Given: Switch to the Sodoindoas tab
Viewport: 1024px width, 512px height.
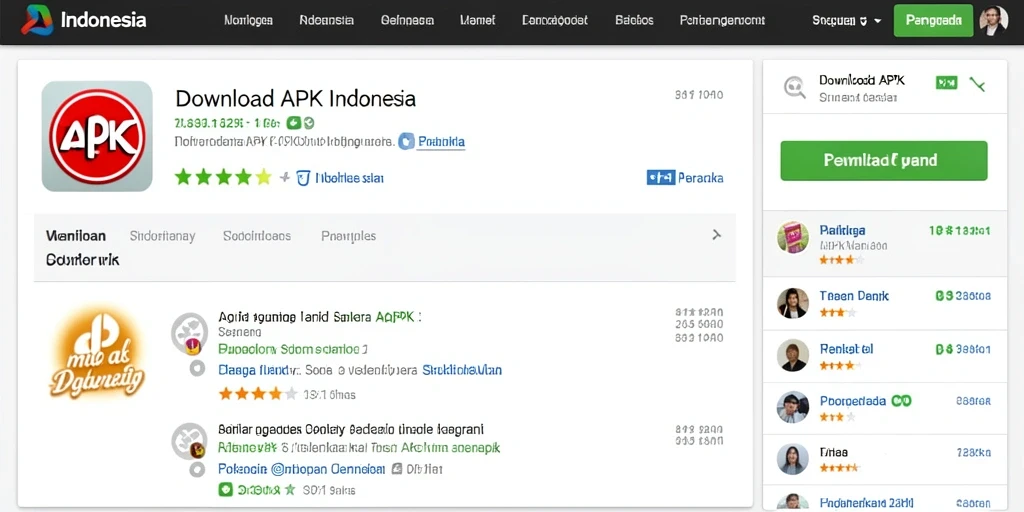Looking at the screenshot, I should [x=257, y=236].
